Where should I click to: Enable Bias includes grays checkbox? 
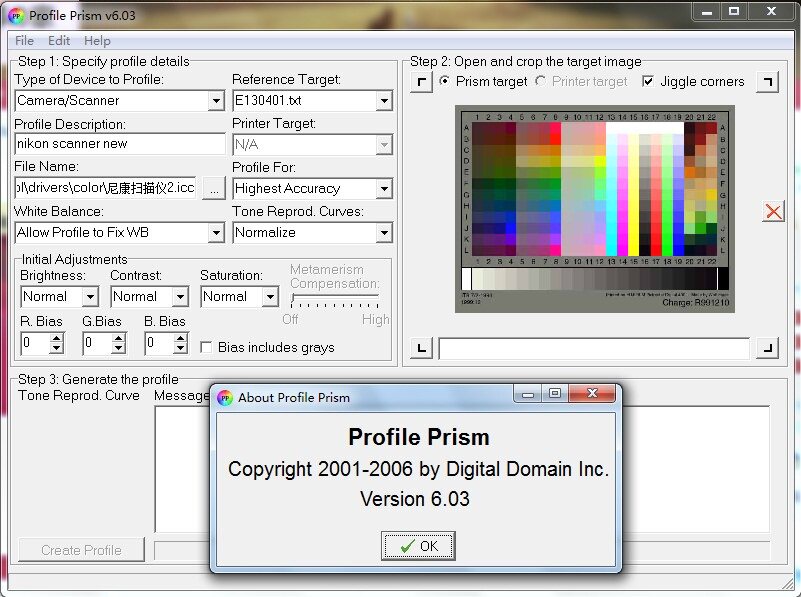coord(206,347)
